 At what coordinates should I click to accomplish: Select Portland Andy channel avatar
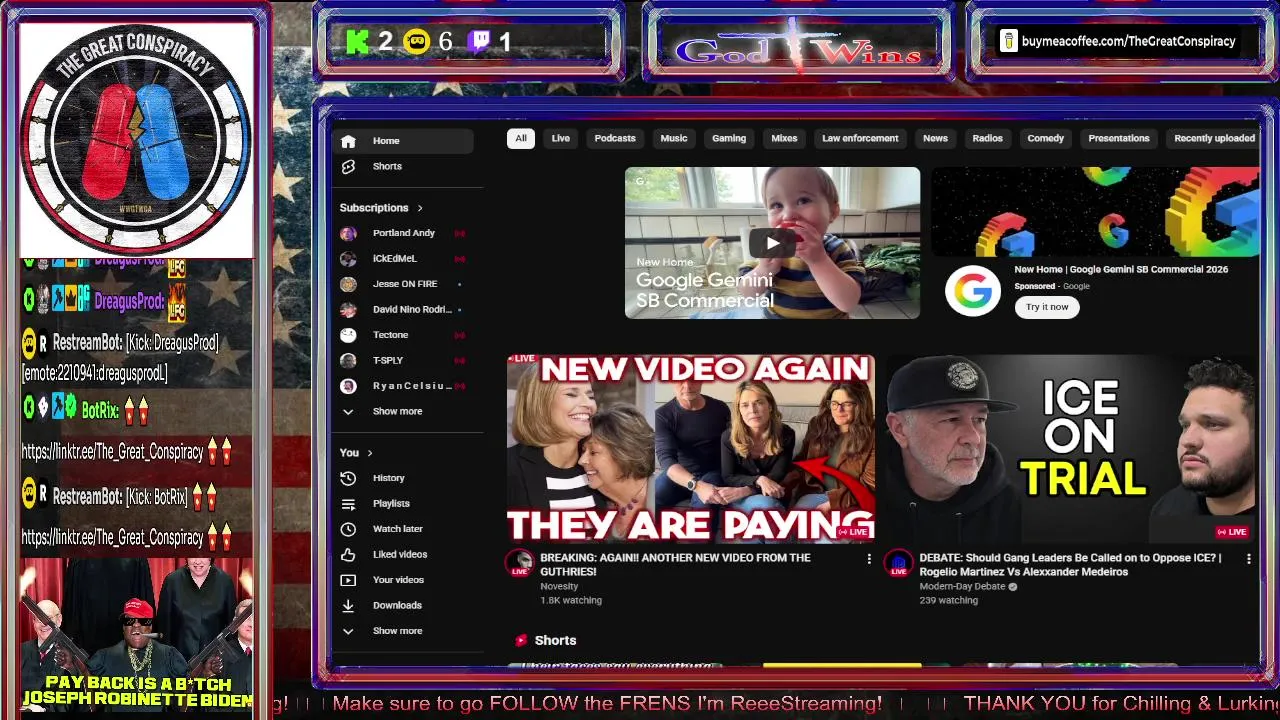348,233
